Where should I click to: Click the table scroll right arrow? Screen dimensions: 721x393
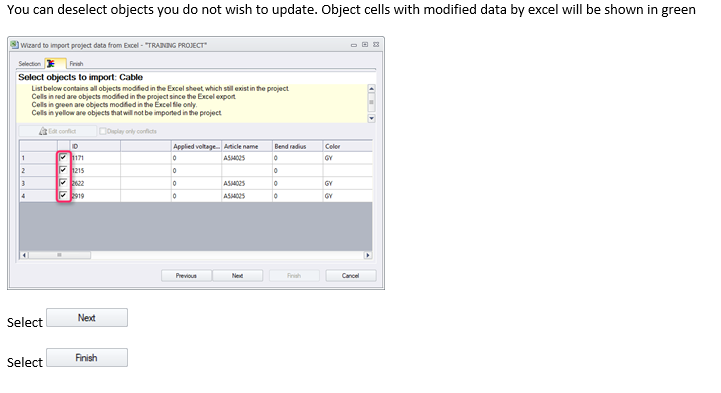tap(367, 255)
